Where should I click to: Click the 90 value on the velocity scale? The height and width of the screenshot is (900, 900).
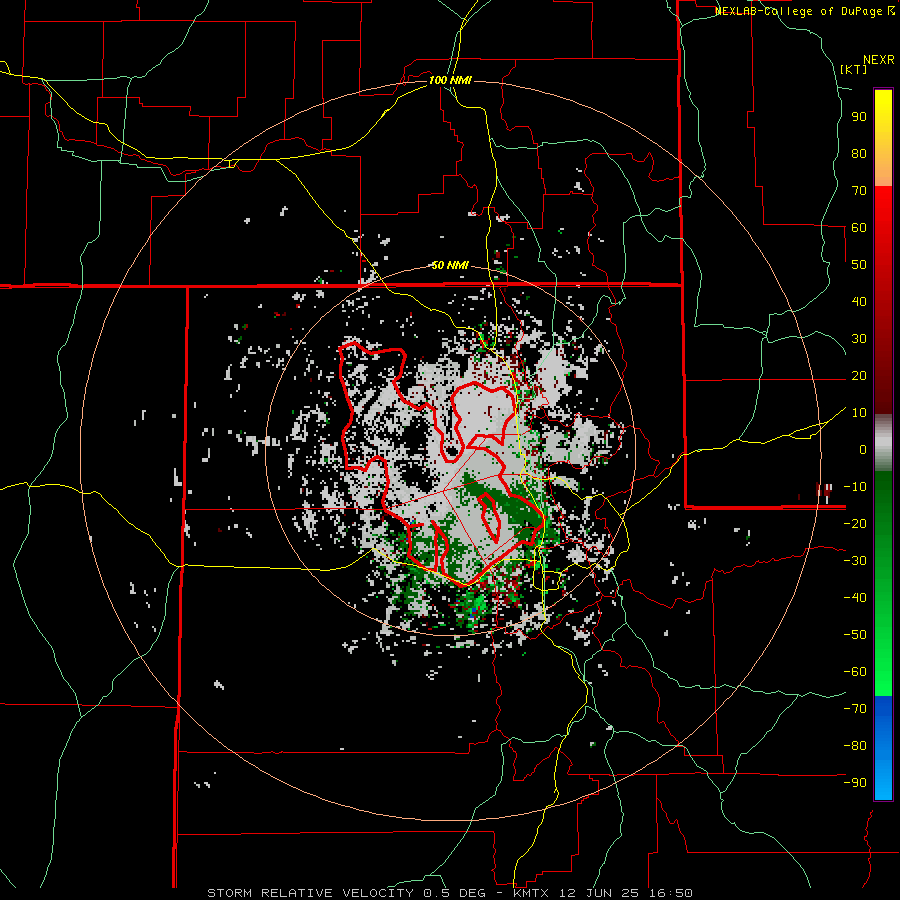pos(859,117)
